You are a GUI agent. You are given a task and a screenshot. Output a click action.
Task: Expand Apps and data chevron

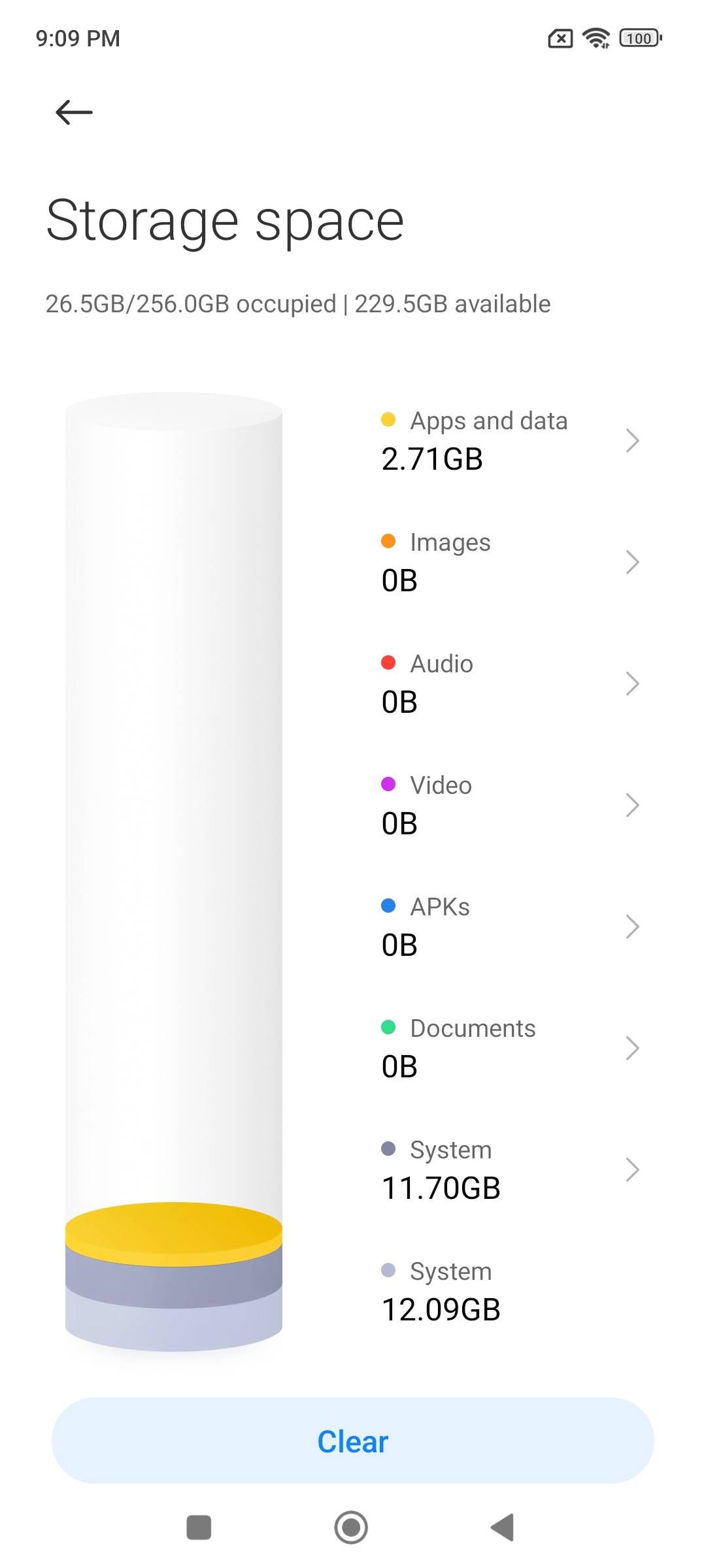point(631,440)
